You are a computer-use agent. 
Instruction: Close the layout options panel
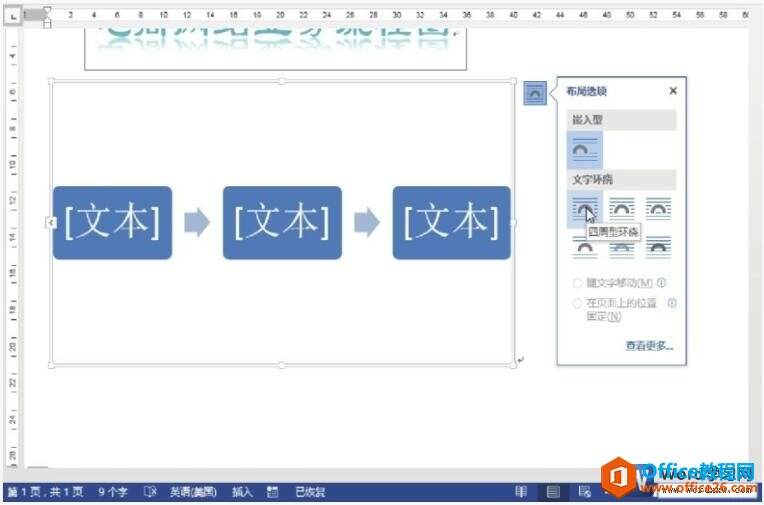click(x=673, y=91)
